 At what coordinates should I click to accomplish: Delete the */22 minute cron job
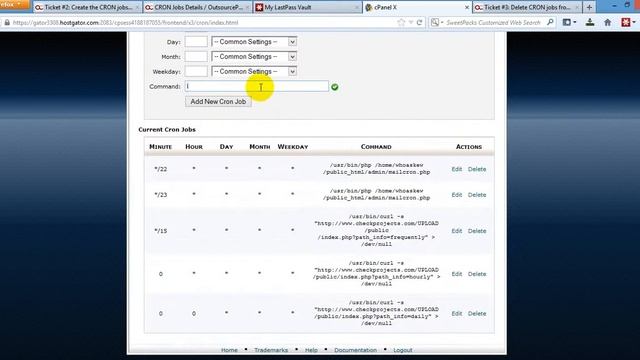point(477,169)
